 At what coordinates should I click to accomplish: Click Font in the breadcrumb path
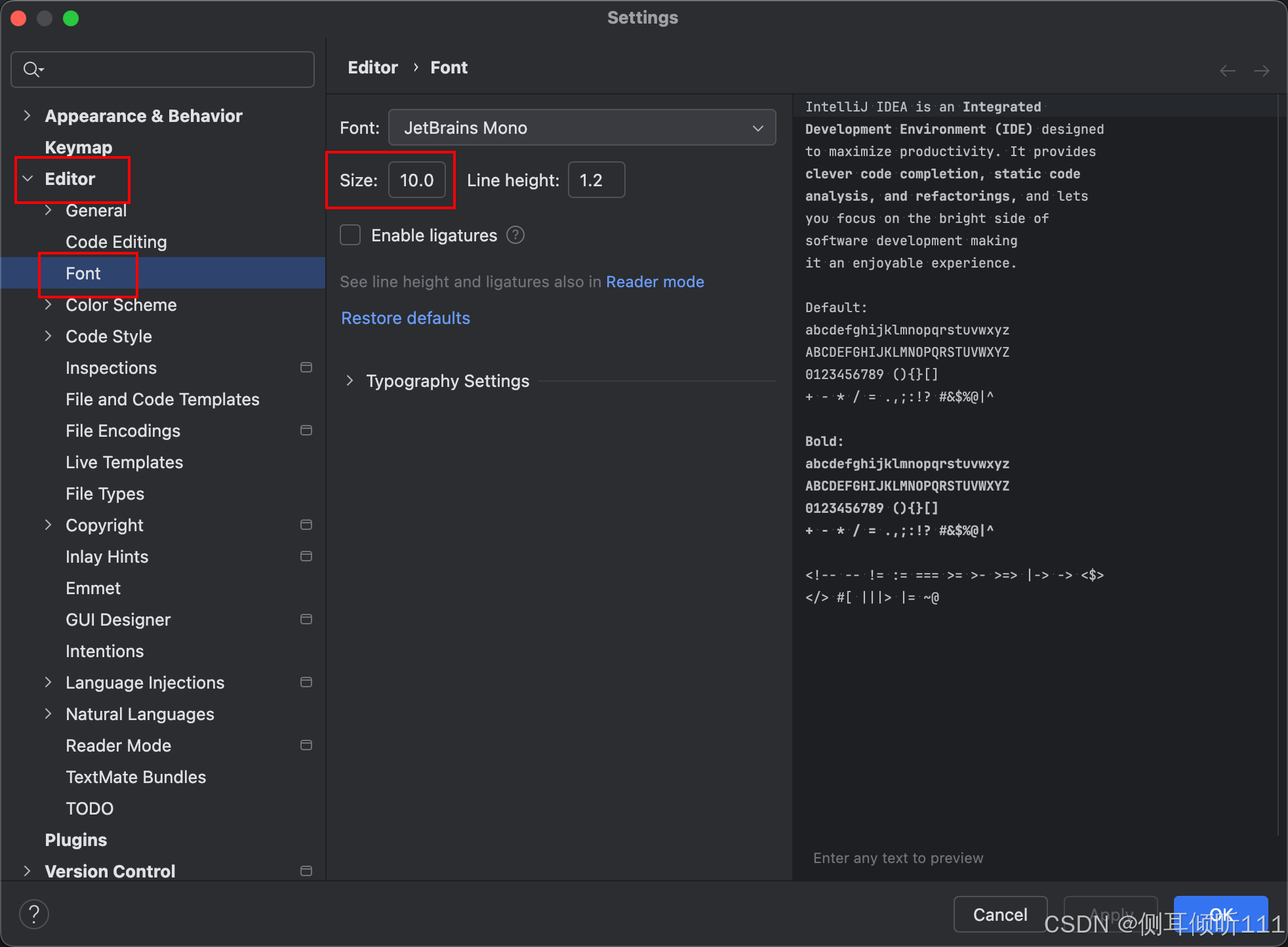click(x=449, y=67)
